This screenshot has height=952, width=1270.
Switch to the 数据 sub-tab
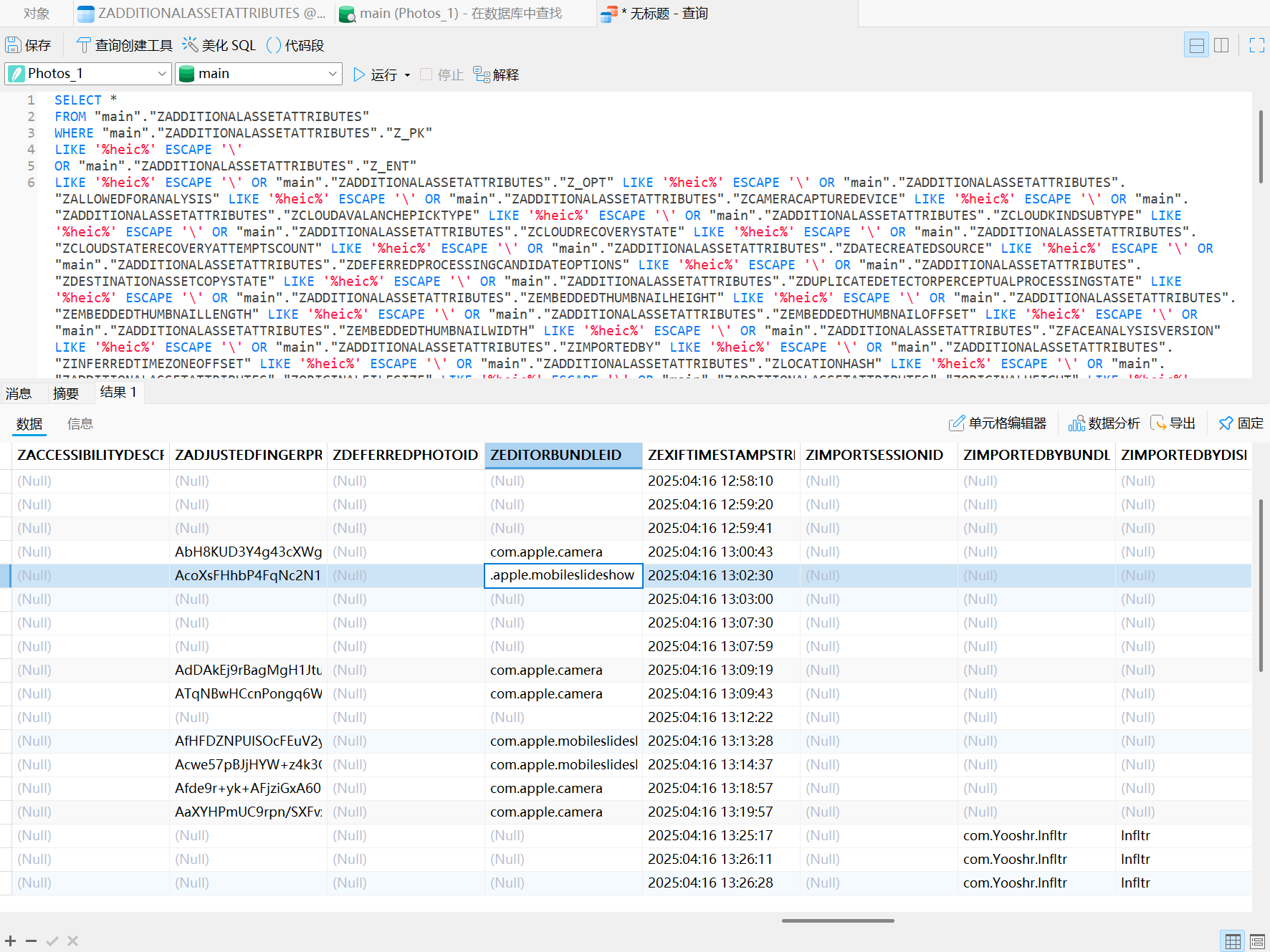(29, 424)
